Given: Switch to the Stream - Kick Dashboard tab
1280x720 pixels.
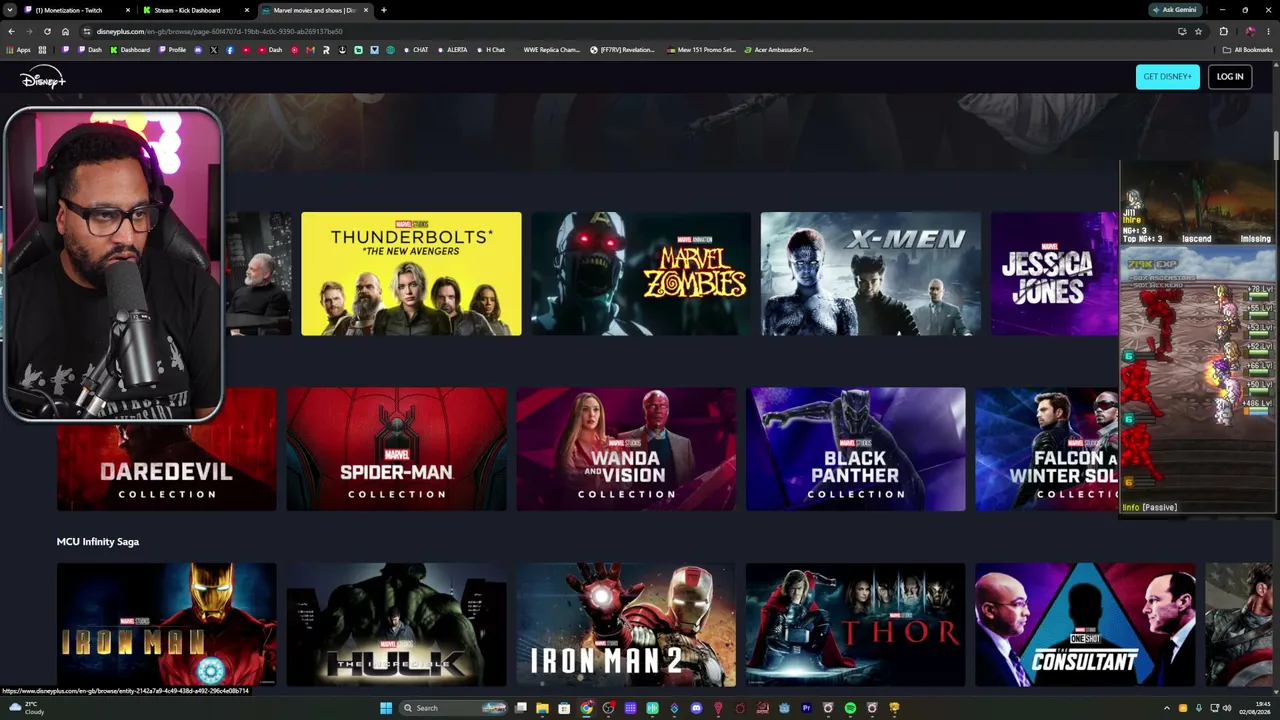Looking at the screenshot, I should pos(195,10).
